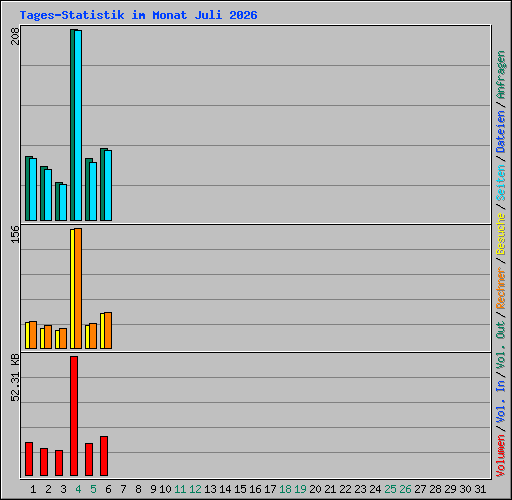Click the orange bar for day 6

point(108,331)
